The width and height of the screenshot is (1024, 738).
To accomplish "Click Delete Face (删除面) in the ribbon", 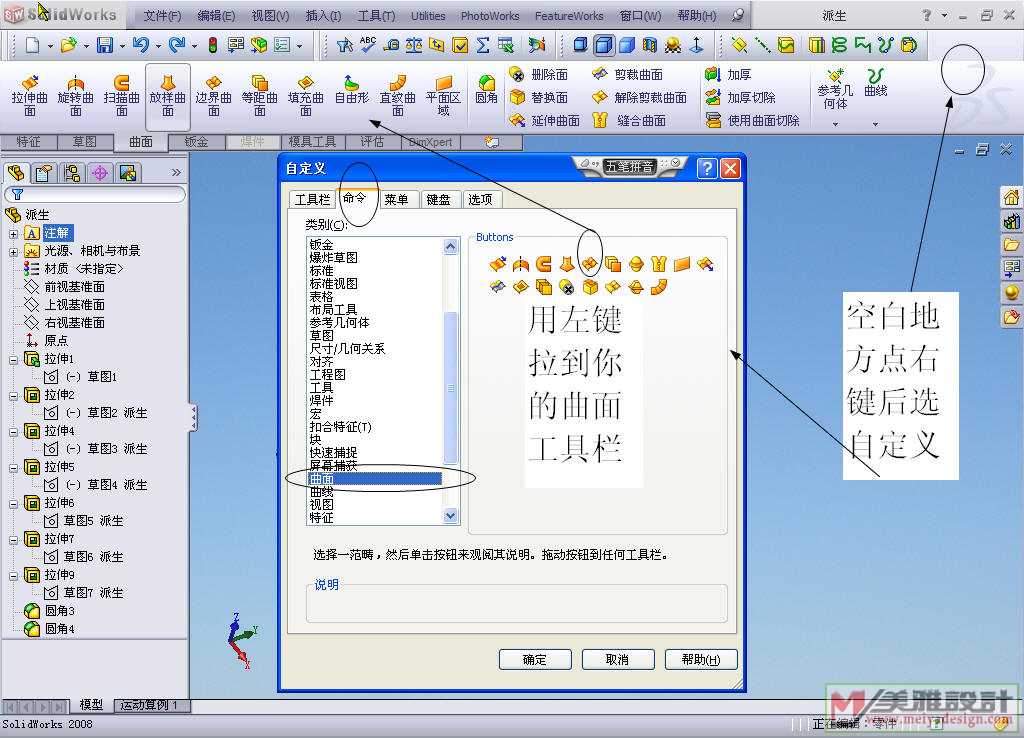I will pos(539,74).
